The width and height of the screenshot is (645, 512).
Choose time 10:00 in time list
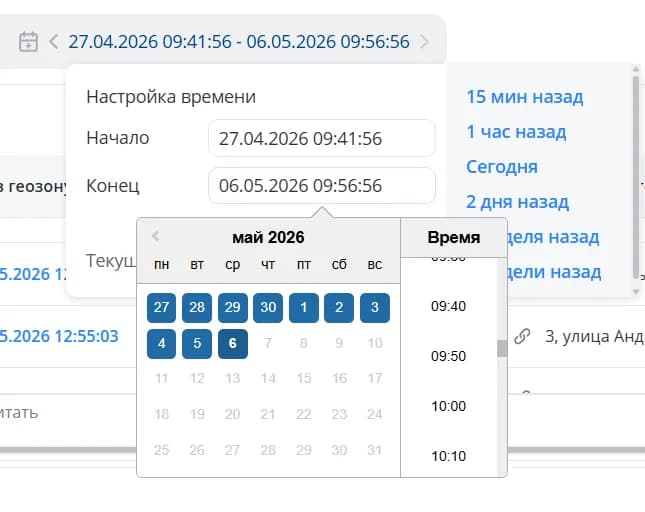coord(448,406)
